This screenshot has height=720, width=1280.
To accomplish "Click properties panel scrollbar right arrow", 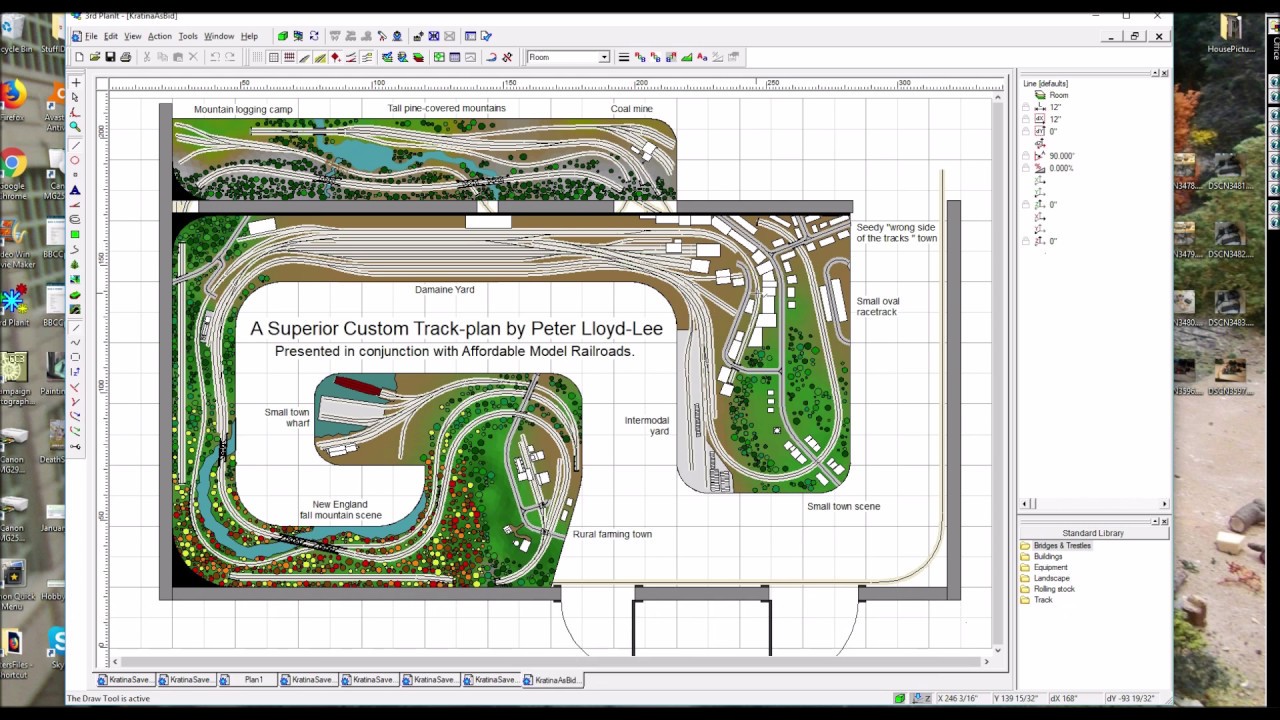I will tap(1164, 504).
